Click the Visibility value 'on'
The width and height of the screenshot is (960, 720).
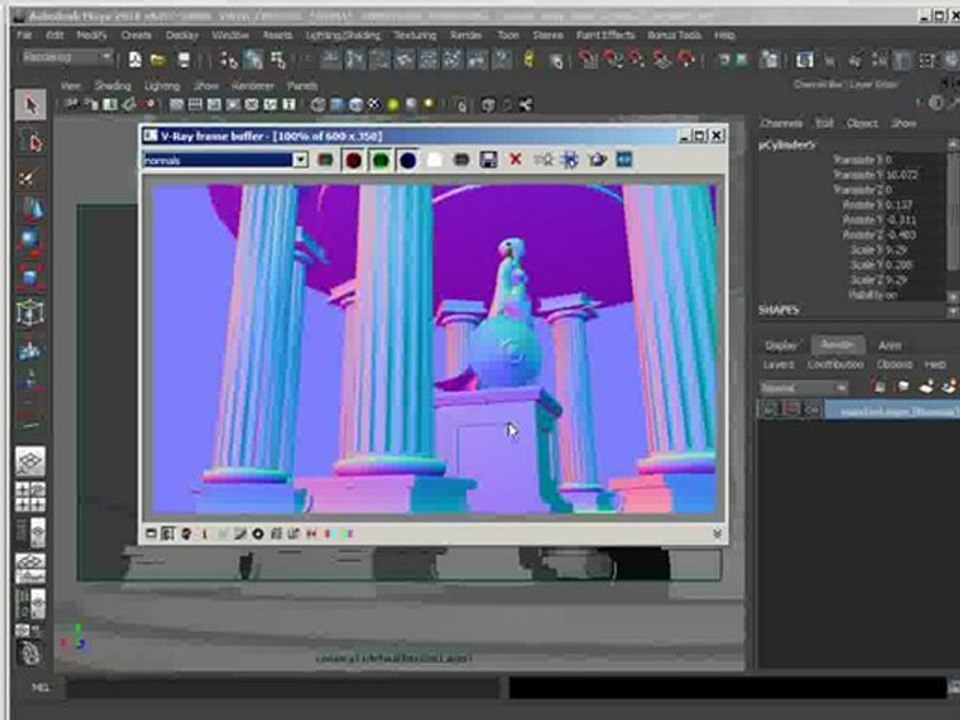pos(891,295)
